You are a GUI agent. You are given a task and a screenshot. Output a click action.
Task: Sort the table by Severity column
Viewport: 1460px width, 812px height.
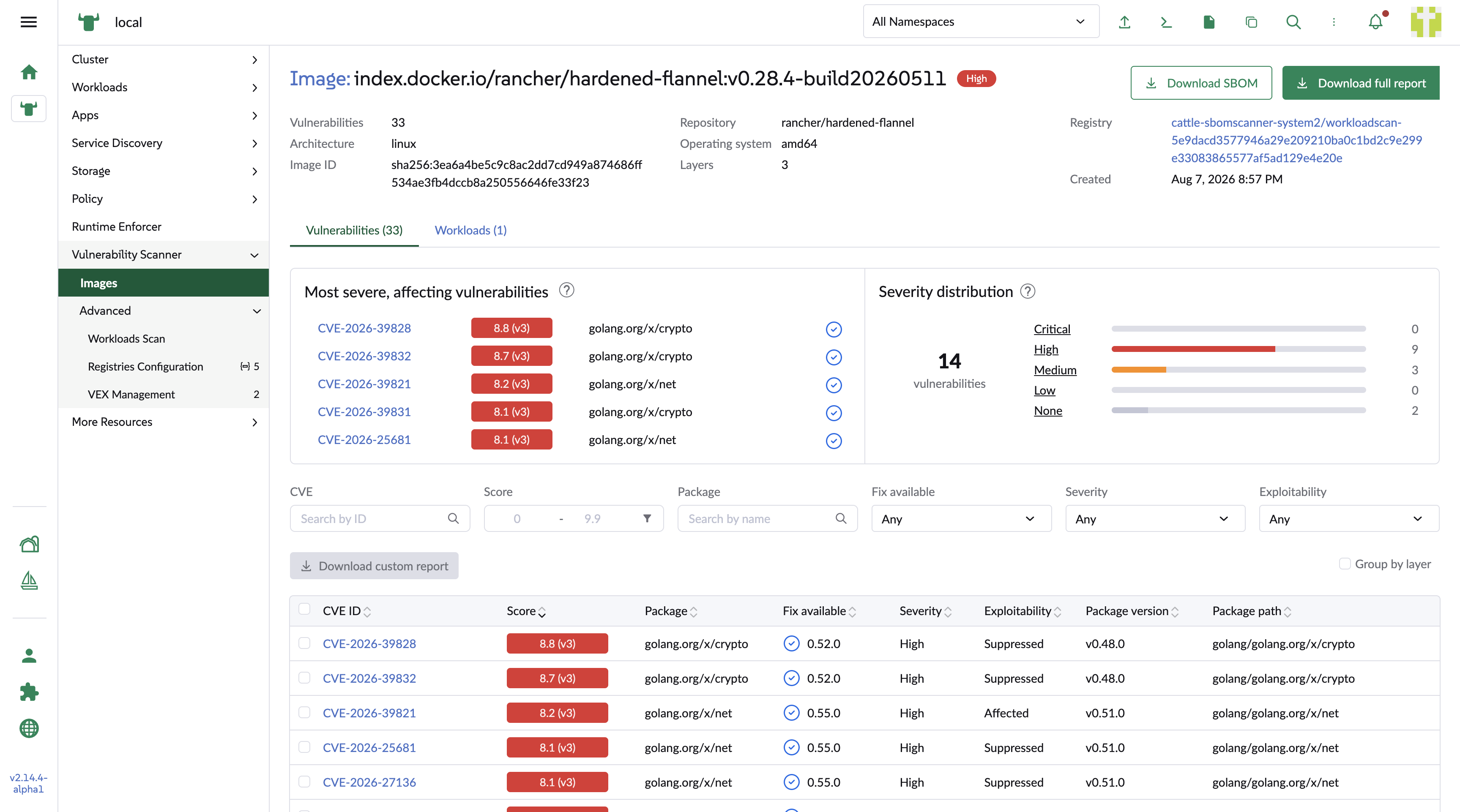click(926, 611)
